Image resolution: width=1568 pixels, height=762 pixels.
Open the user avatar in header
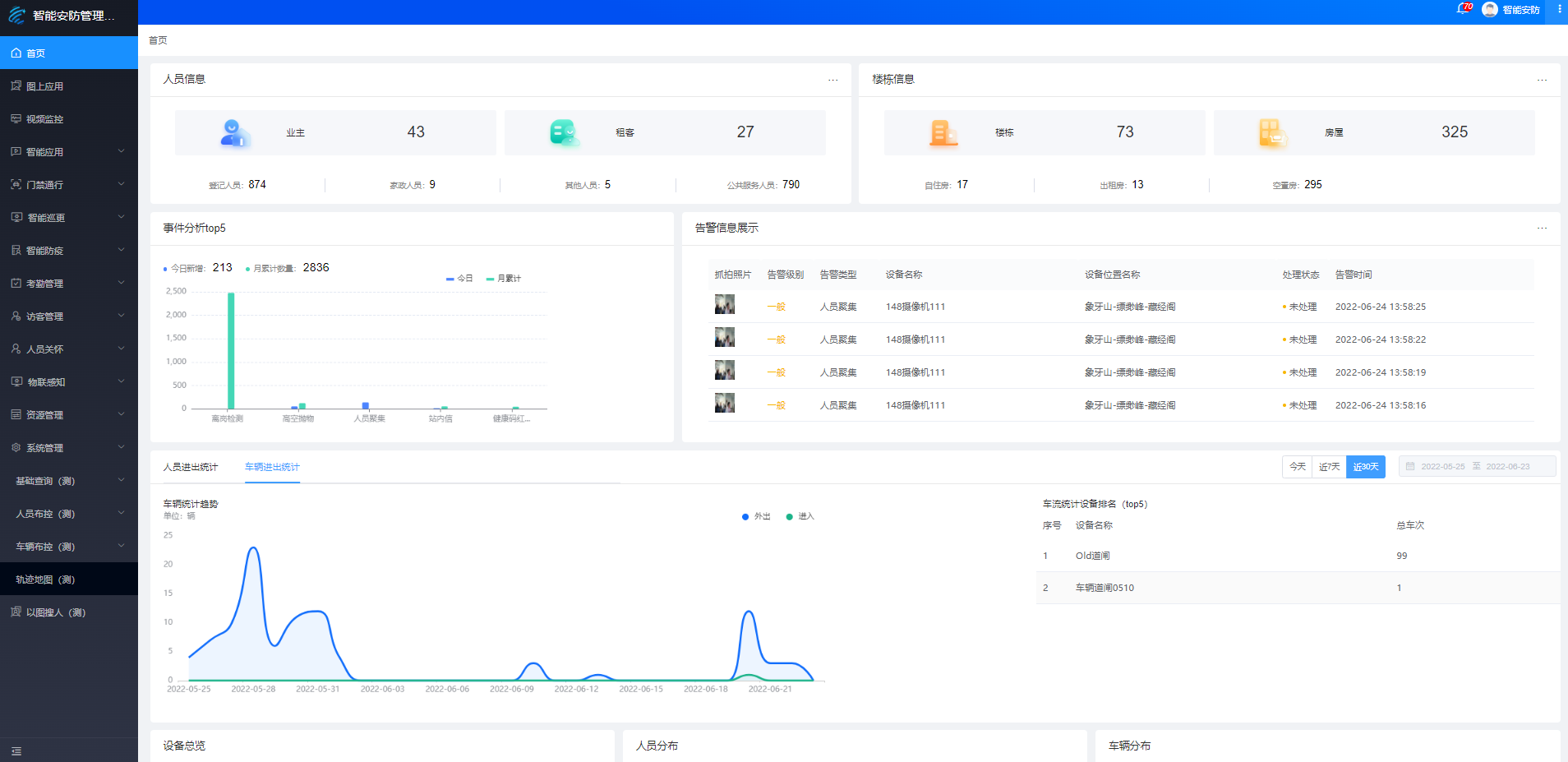point(1489,10)
